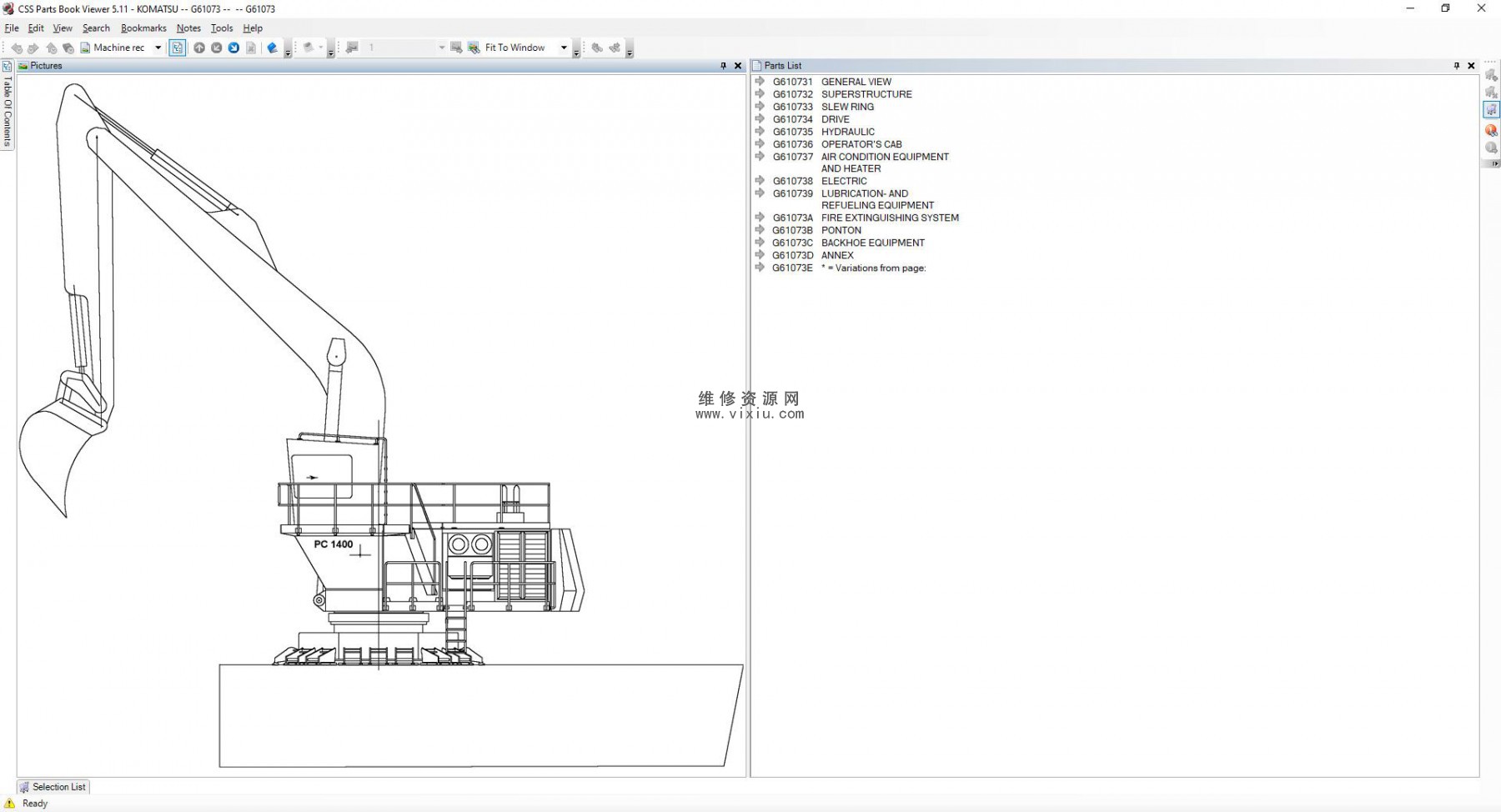The height and width of the screenshot is (812, 1501).
Task: Click the PC 1400 excavator drawing
Action: click(380, 425)
